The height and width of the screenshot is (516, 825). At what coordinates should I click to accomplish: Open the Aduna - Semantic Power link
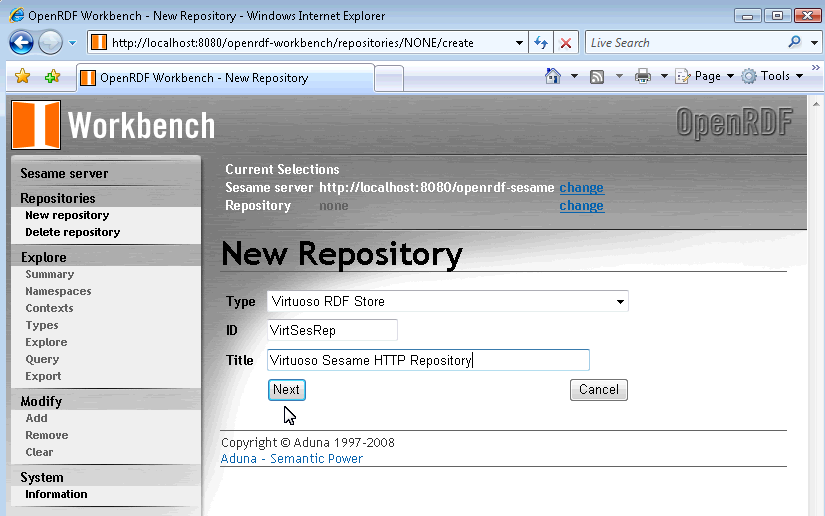point(291,458)
